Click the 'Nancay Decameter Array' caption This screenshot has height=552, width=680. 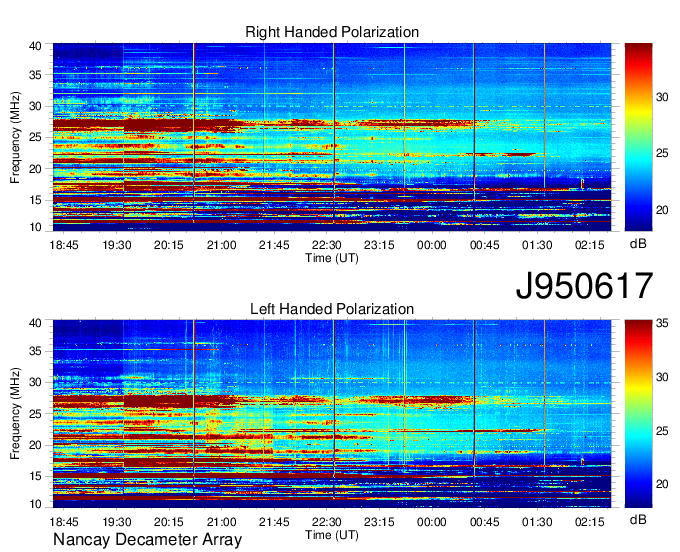tap(147, 540)
